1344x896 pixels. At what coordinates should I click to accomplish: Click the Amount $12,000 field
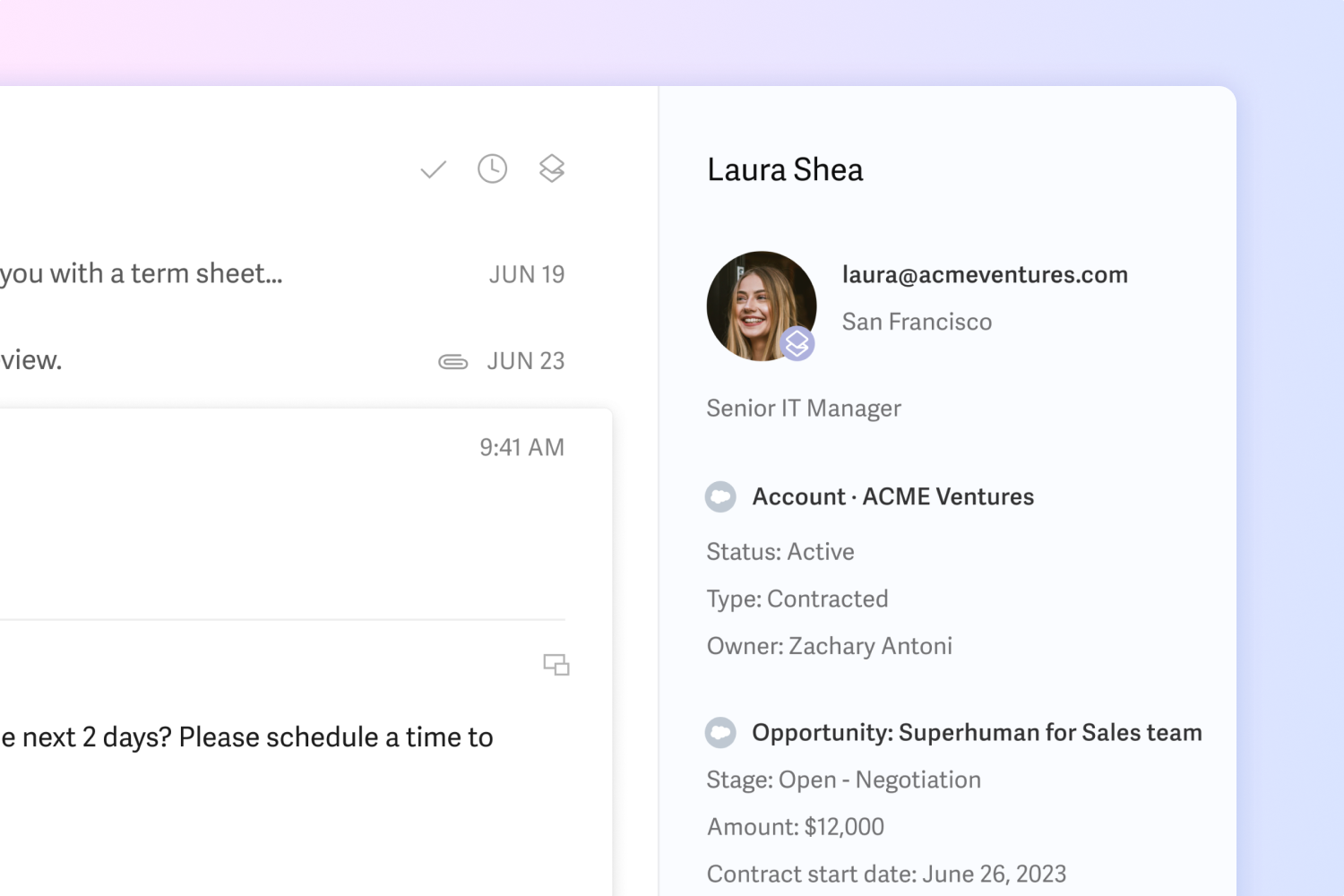point(795,826)
